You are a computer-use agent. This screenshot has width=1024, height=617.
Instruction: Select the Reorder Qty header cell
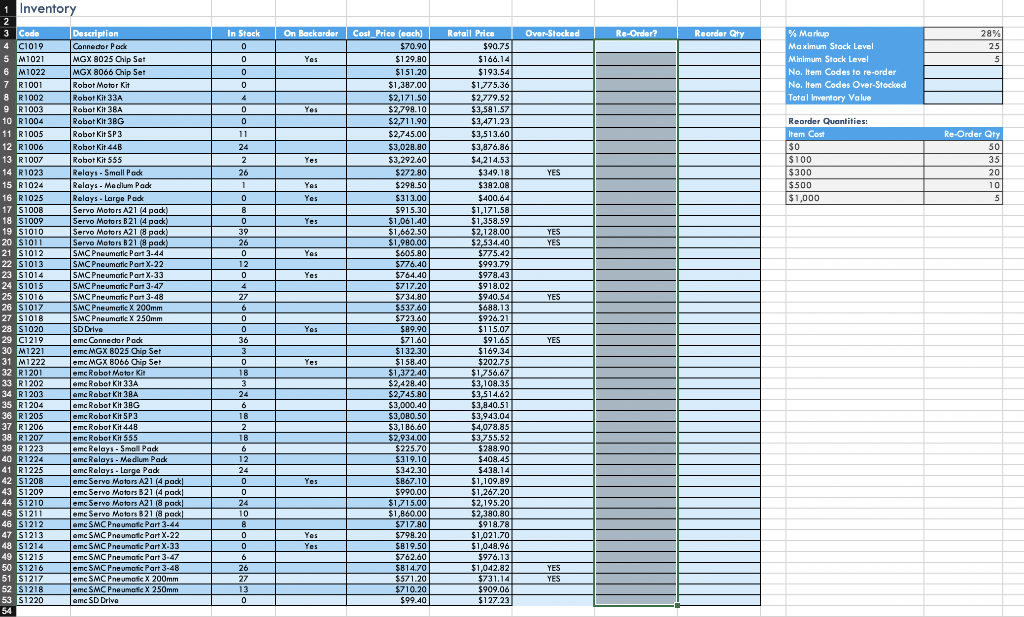pyautogui.click(x=720, y=32)
